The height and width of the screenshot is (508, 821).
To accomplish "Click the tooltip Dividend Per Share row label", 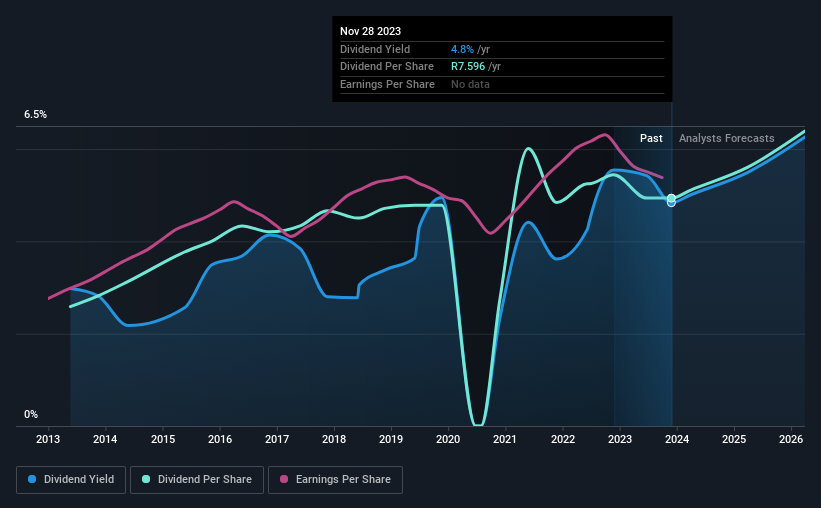I will tap(387, 67).
